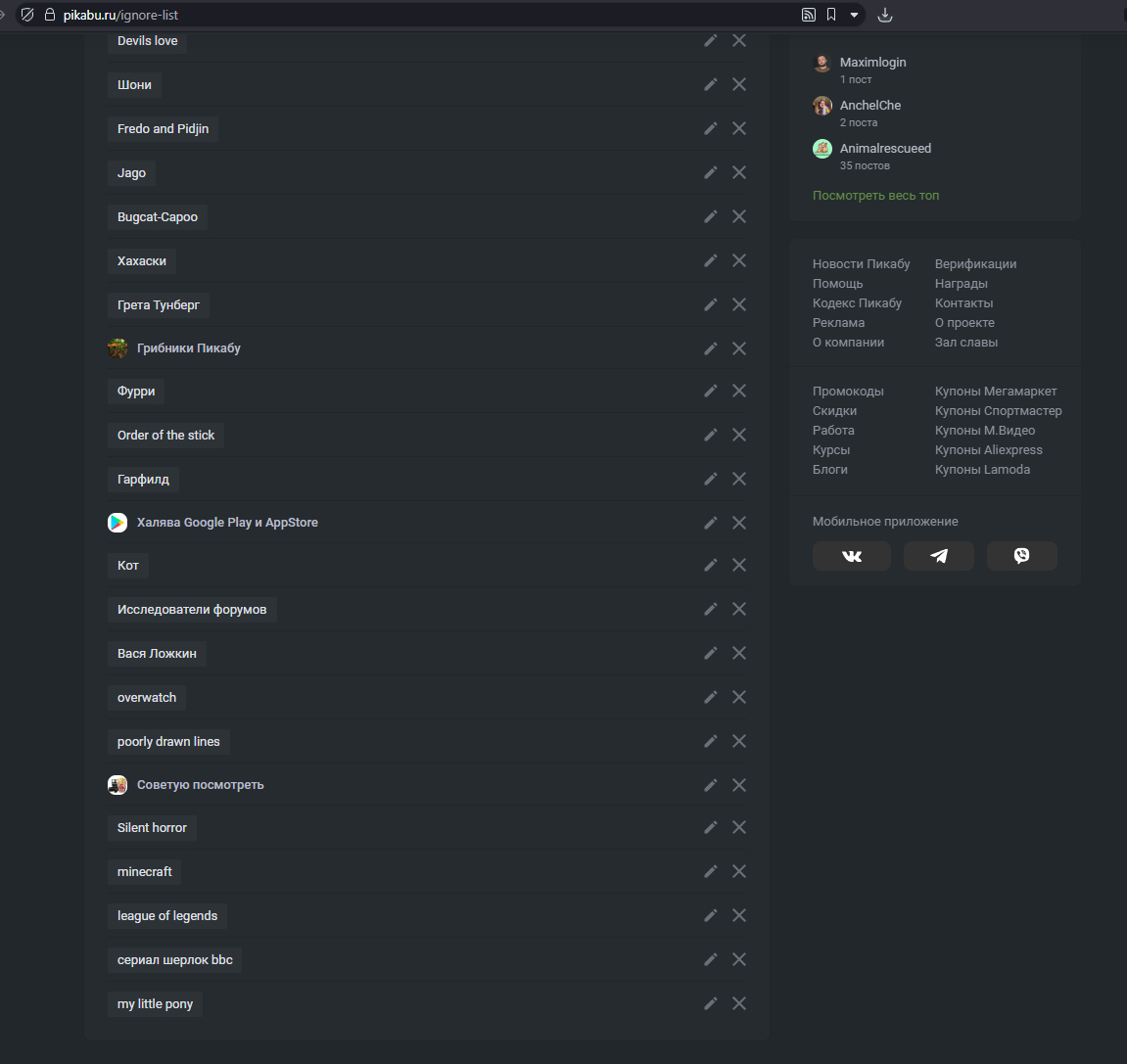Screen dimensions: 1127x1064
Task: Remove league of legends tag
Action: click(x=739, y=915)
